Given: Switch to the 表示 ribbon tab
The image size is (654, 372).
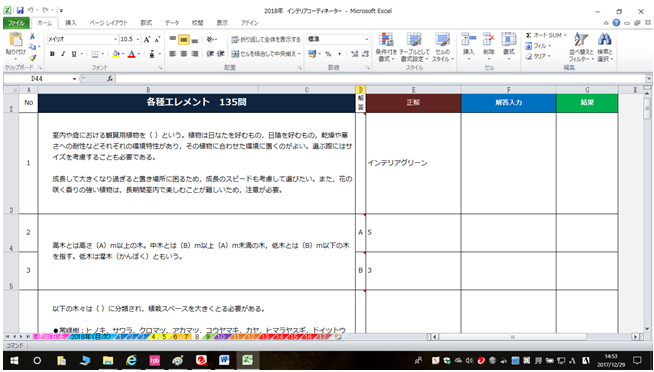Looking at the screenshot, I should (x=222, y=23).
